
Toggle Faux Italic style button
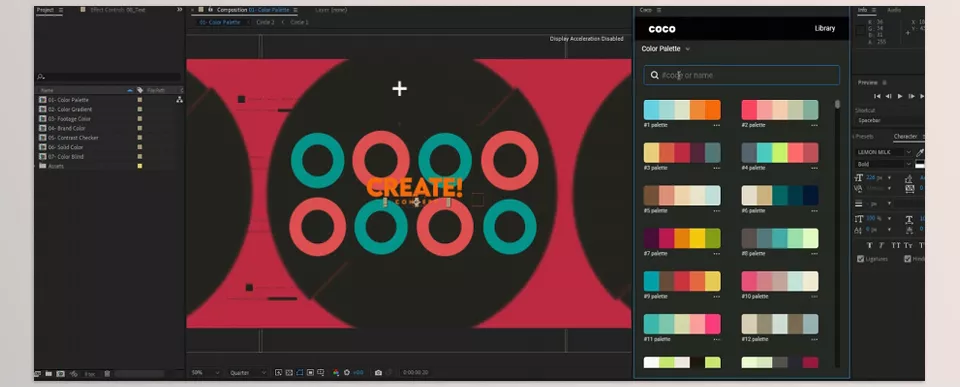(882, 245)
